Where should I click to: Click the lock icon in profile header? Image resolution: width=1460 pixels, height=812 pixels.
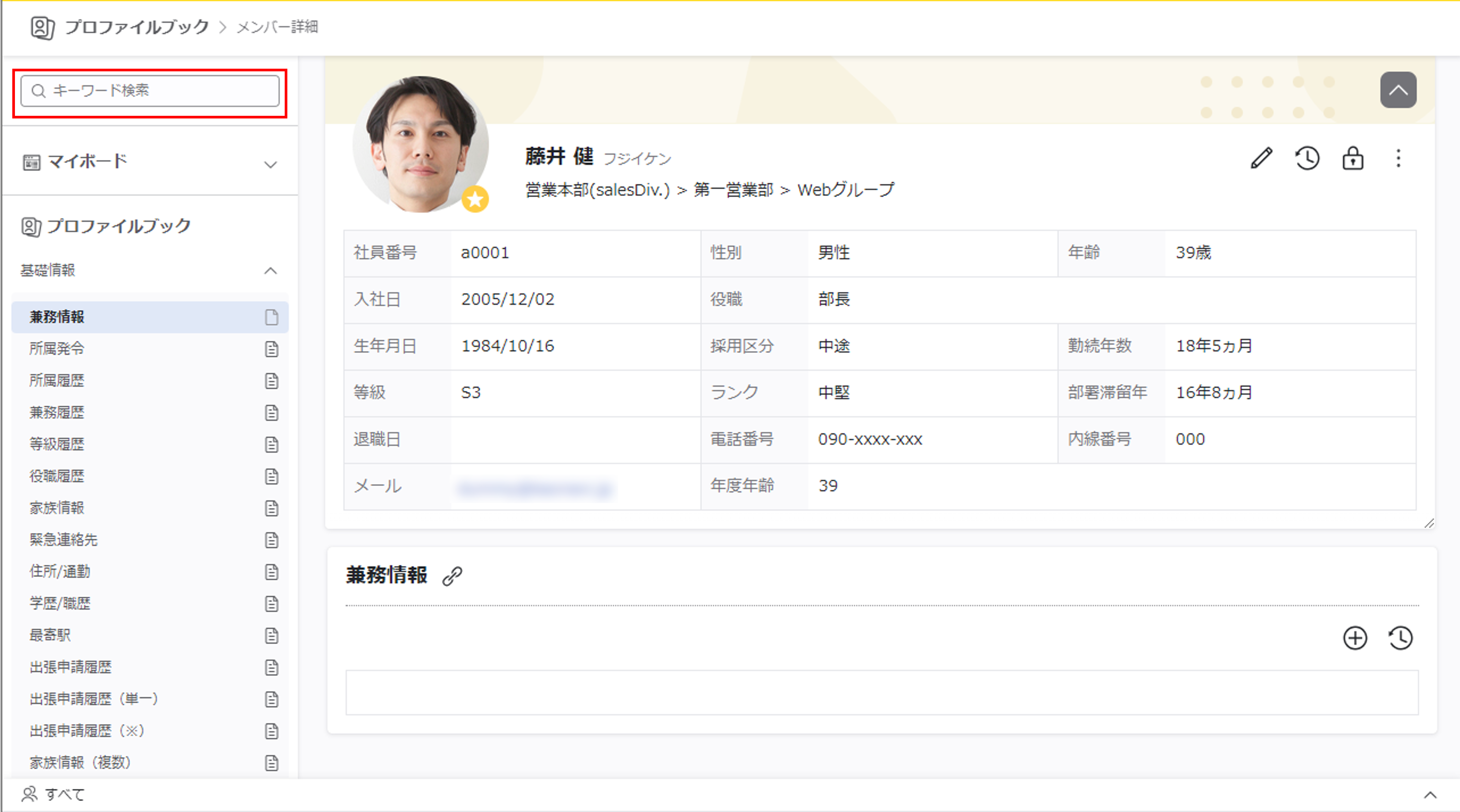click(x=1352, y=158)
